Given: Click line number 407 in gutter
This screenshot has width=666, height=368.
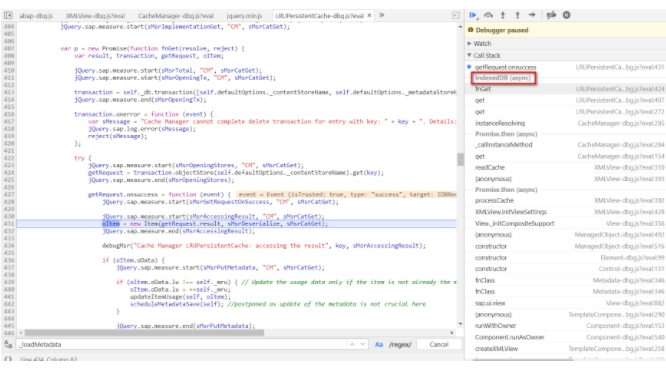Looking at the screenshot, I should [8, 48].
